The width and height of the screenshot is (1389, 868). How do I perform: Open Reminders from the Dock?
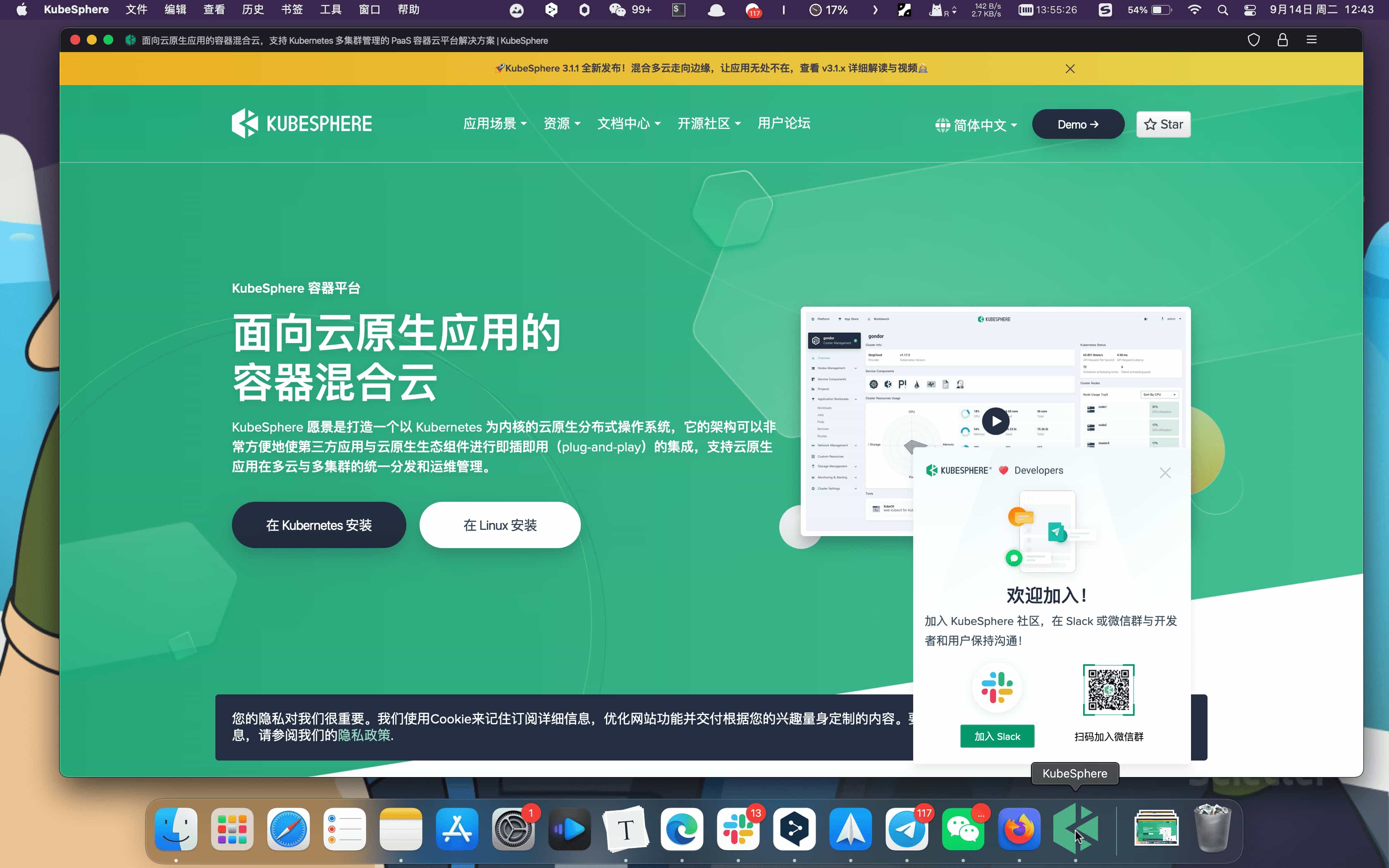point(345,829)
